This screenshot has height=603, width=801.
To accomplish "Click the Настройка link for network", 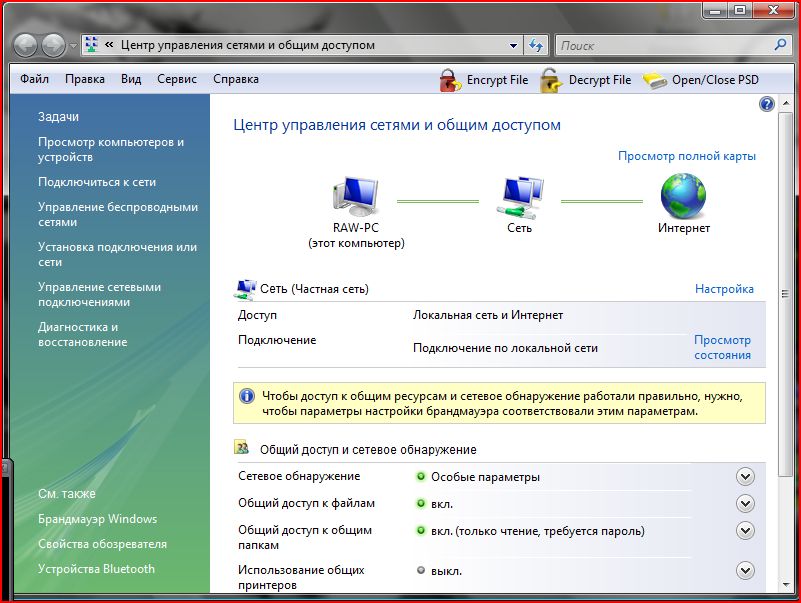I will (x=724, y=289).
